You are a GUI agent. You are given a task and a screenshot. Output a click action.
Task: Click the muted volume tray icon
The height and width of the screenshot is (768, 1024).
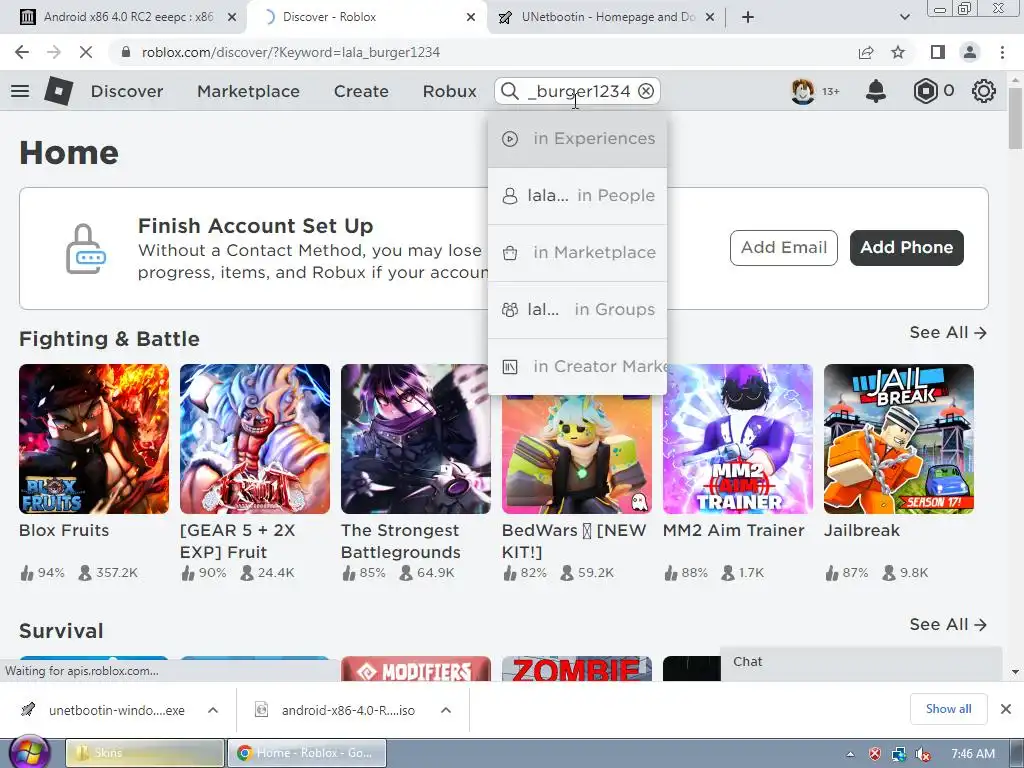923,754
